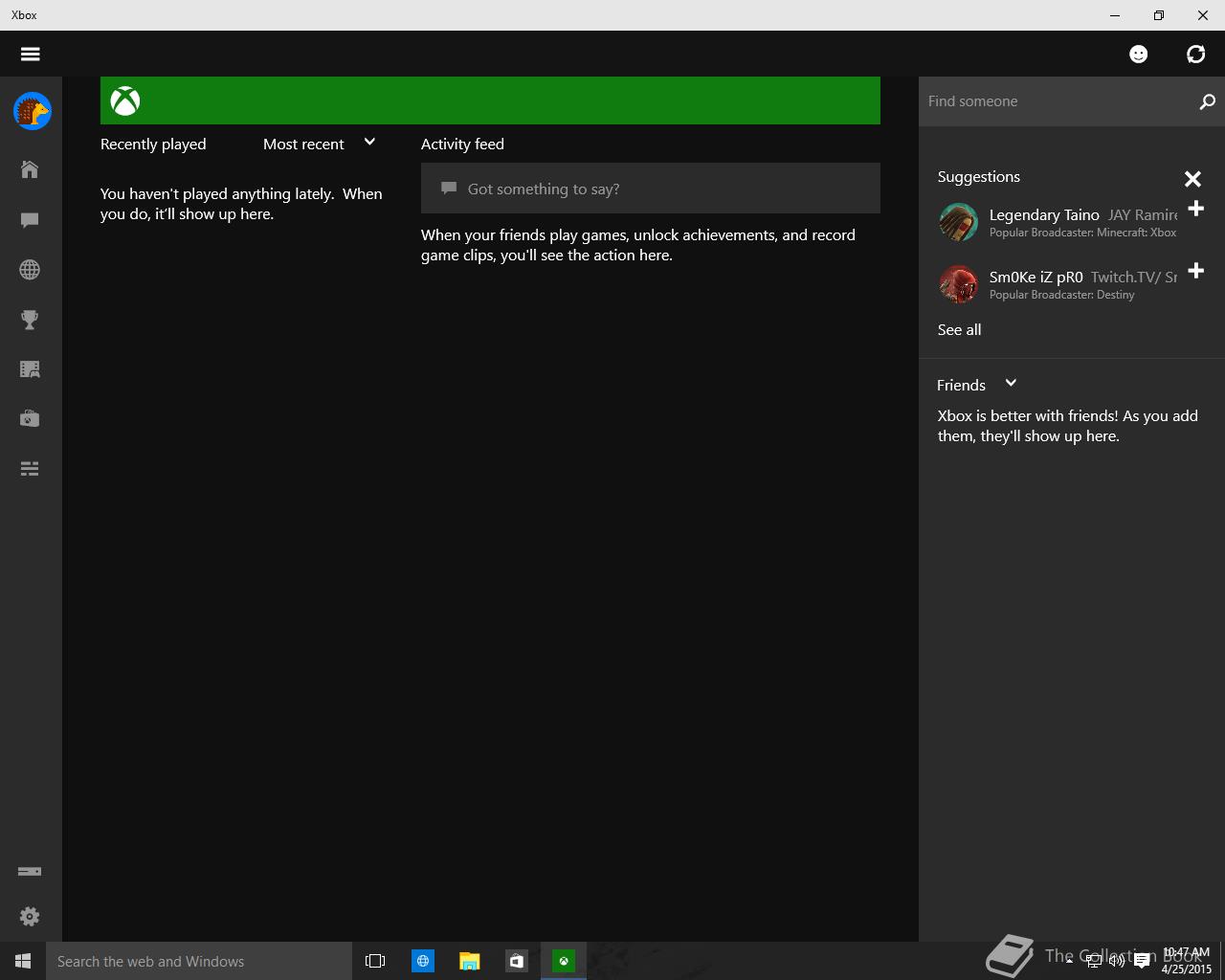This screenshot has height=980, width=1225.
Task: Open the Store bag icon in sidebar
Action: click(30, 419)
